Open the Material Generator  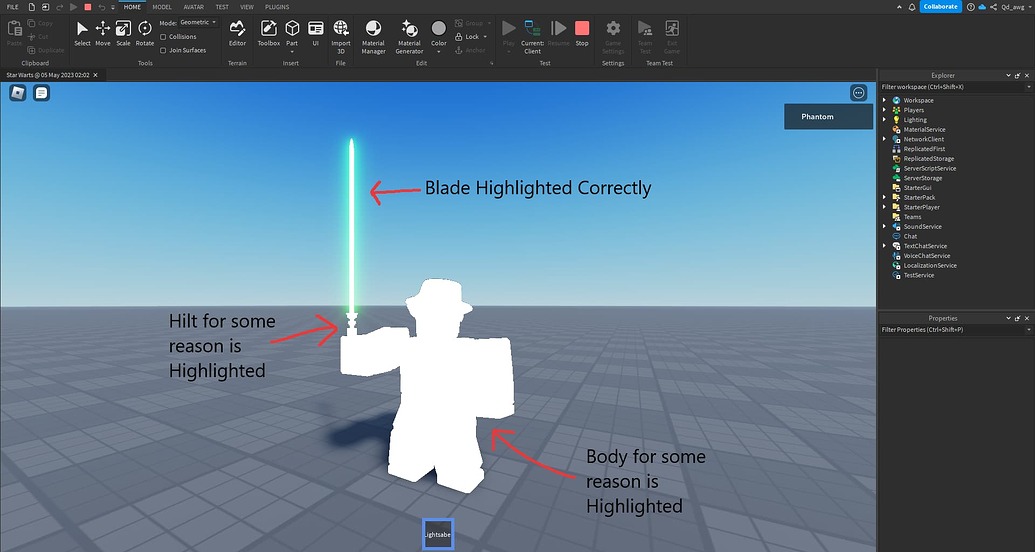pos(409,37)
